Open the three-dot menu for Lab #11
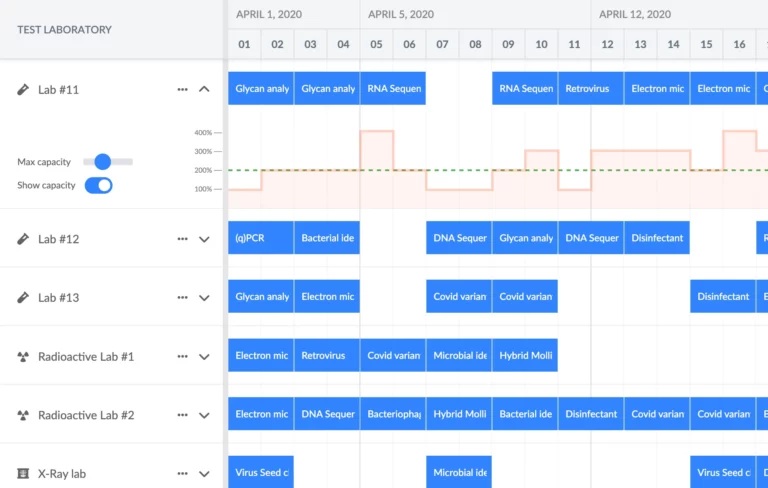Viewport: 768px width, 488px height. [182, 89]
